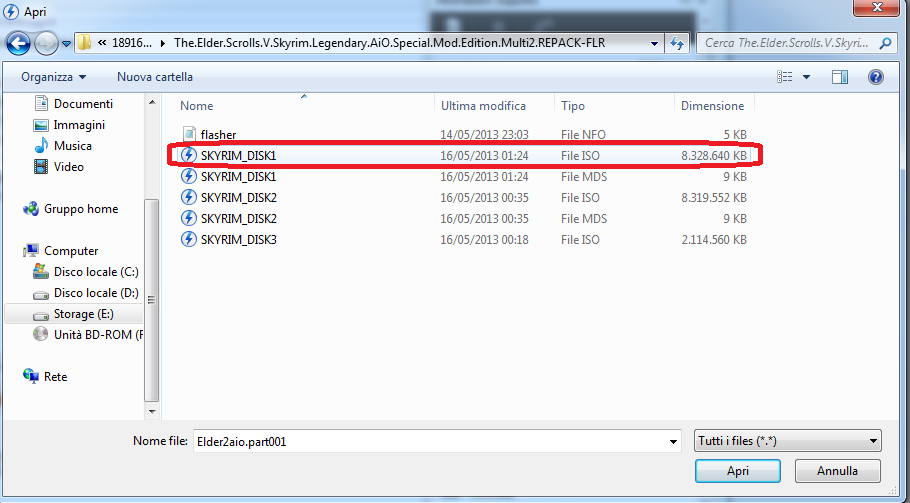Open the view options dropdown arrow
This screenshot has width=910, height=503.
coord(806,77)
